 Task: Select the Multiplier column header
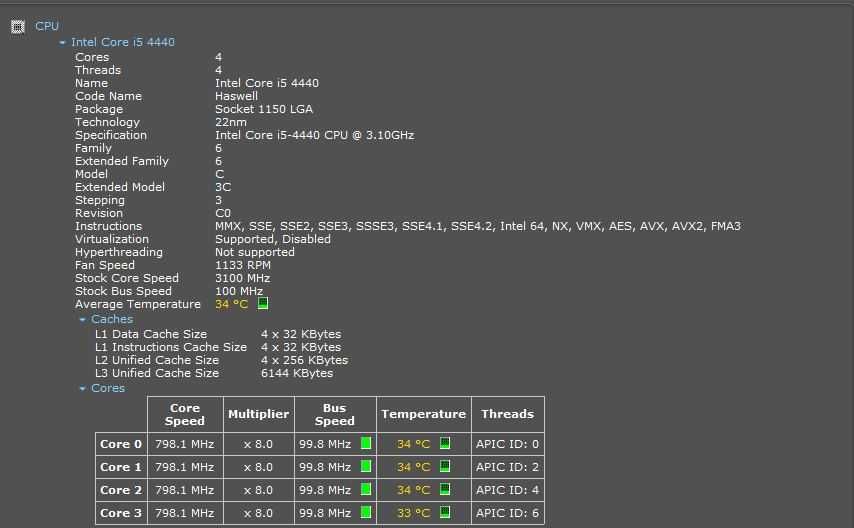tap(259, 414)
